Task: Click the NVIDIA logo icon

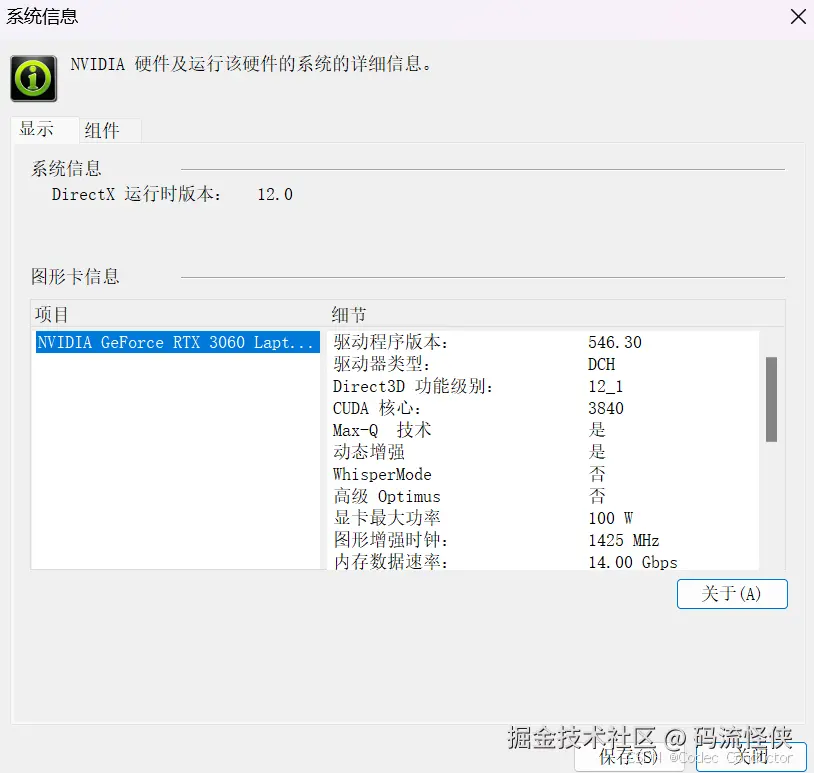Action: [33, 77]
